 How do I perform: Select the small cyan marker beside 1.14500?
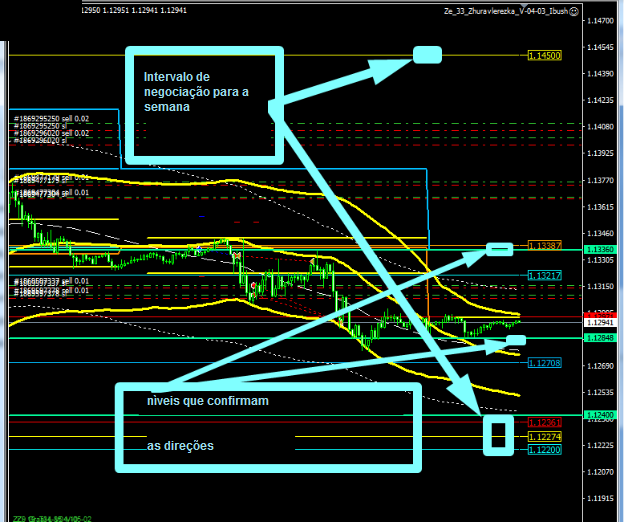point(427,56)
